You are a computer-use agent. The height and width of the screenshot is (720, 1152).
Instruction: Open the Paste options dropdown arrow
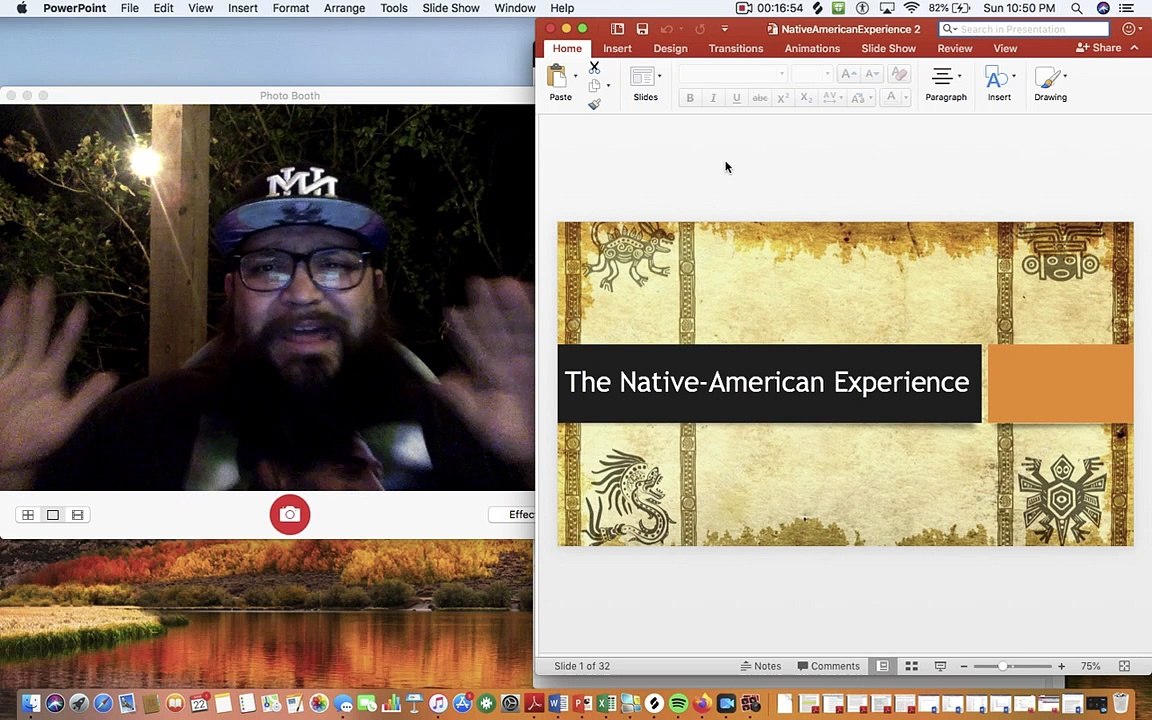(x=575, y=76)
